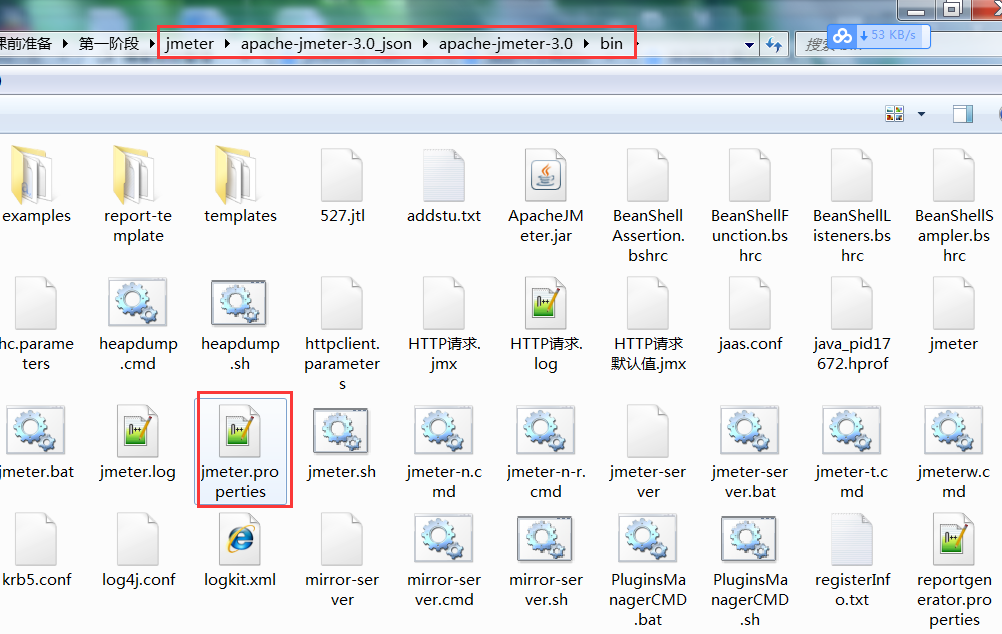Image resolution: width=1002 pixels, height=634 pixels.
Task: Select the extensionless jmeter file
Action: pyautogui.click(x=953, y=314)
